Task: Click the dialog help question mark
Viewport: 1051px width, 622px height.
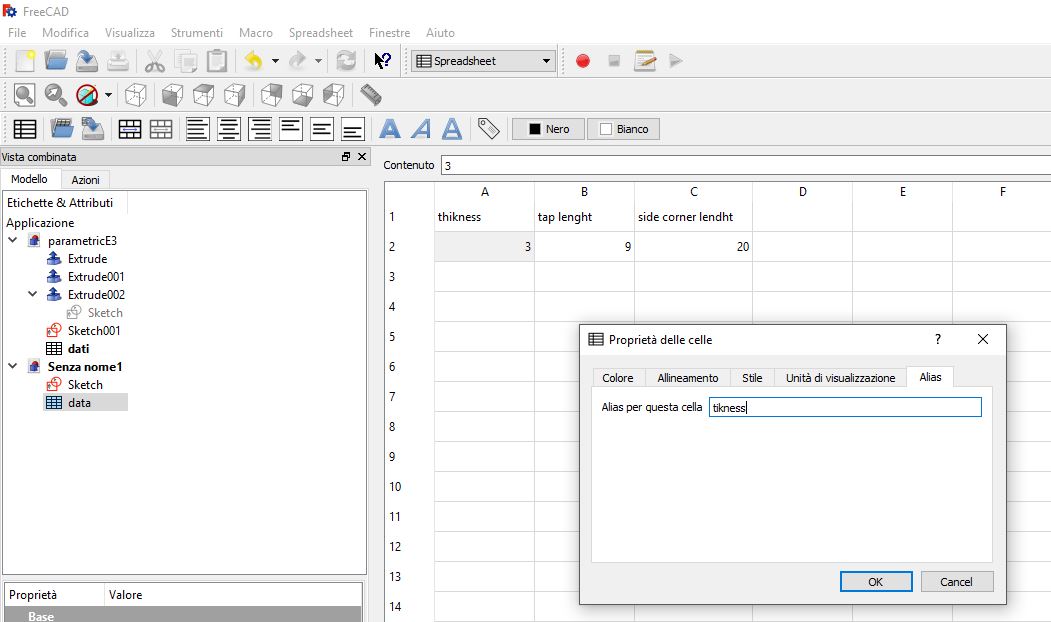Action: (938, 339)
